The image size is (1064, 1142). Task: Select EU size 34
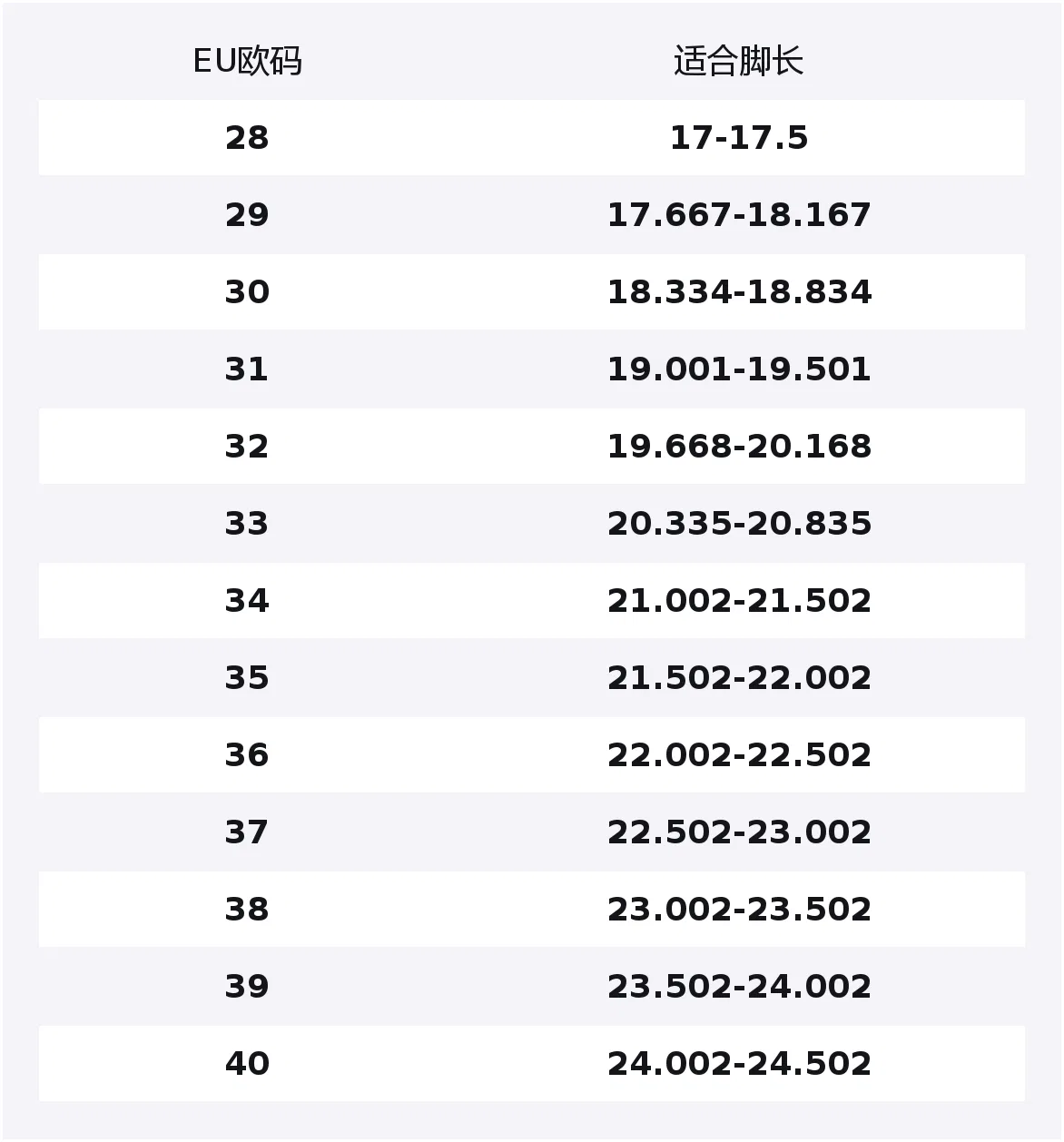tap(247, 601)
